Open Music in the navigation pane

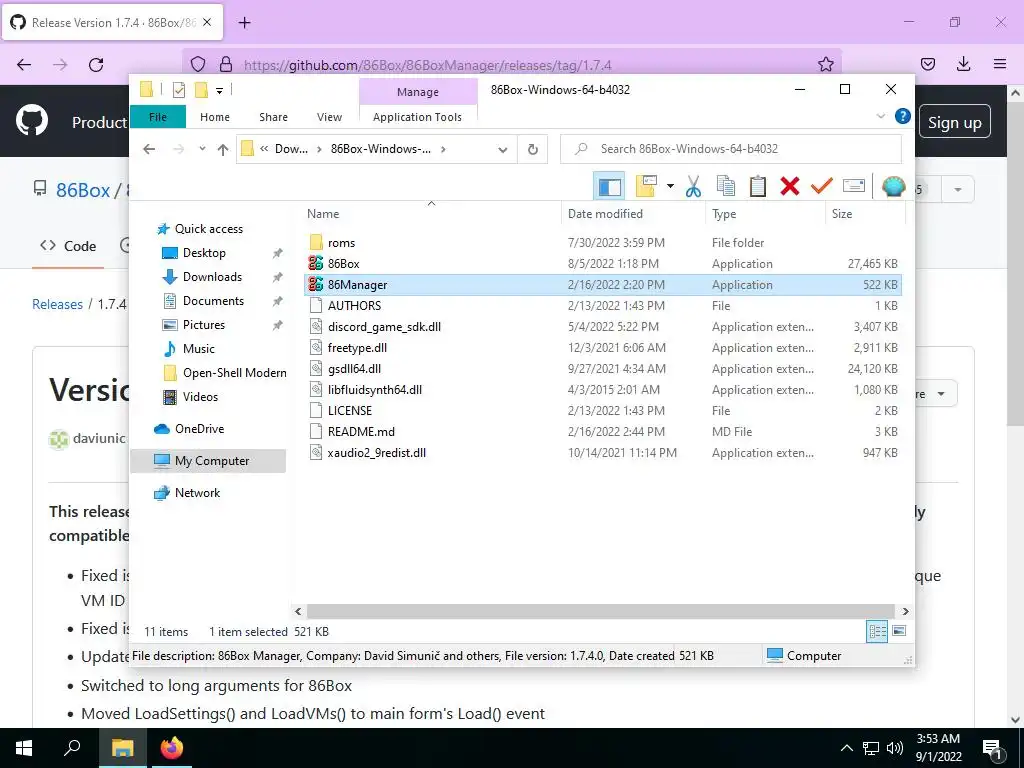[199, 349]
